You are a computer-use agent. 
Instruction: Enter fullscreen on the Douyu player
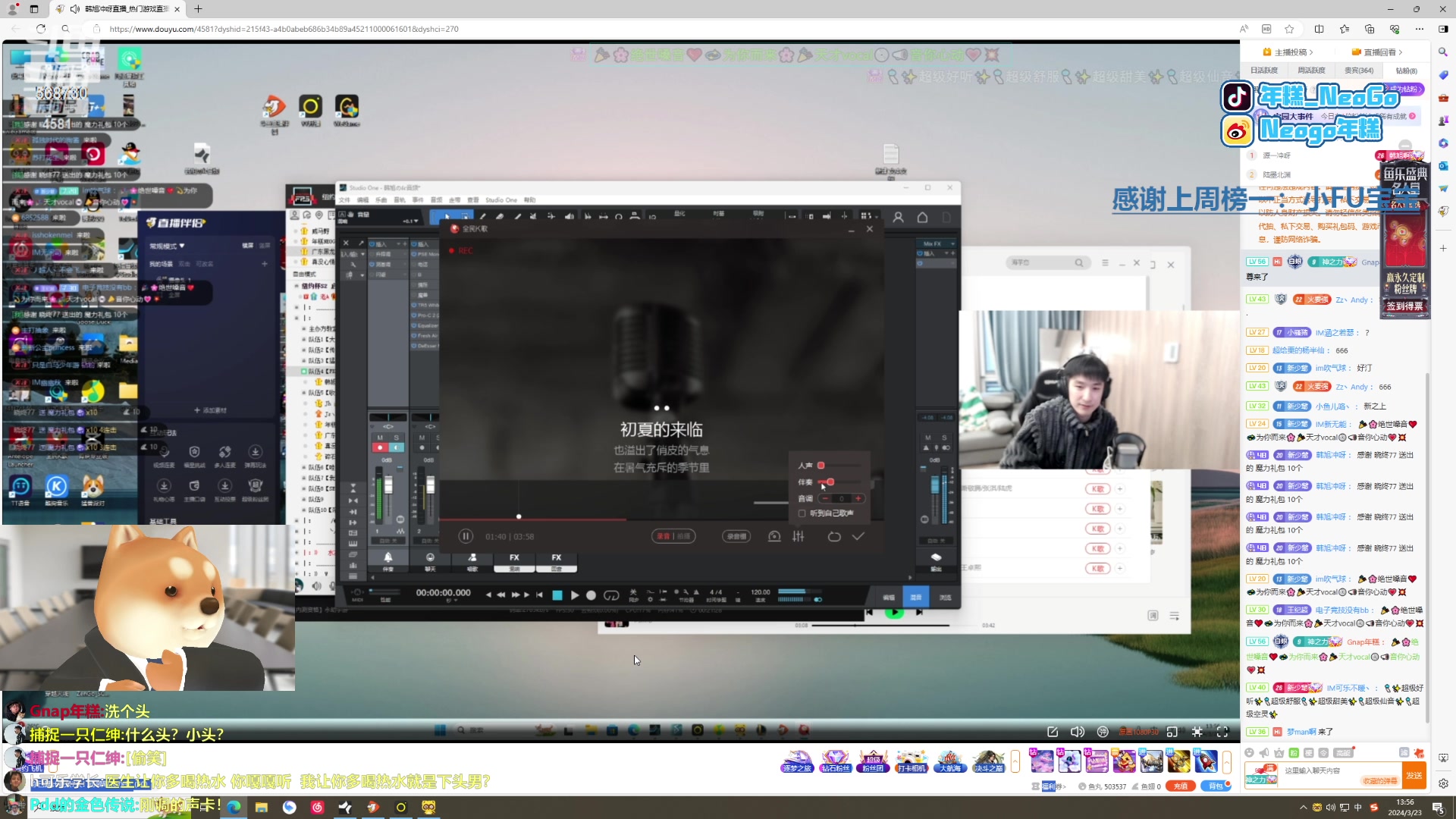(x=1222, y=732)
